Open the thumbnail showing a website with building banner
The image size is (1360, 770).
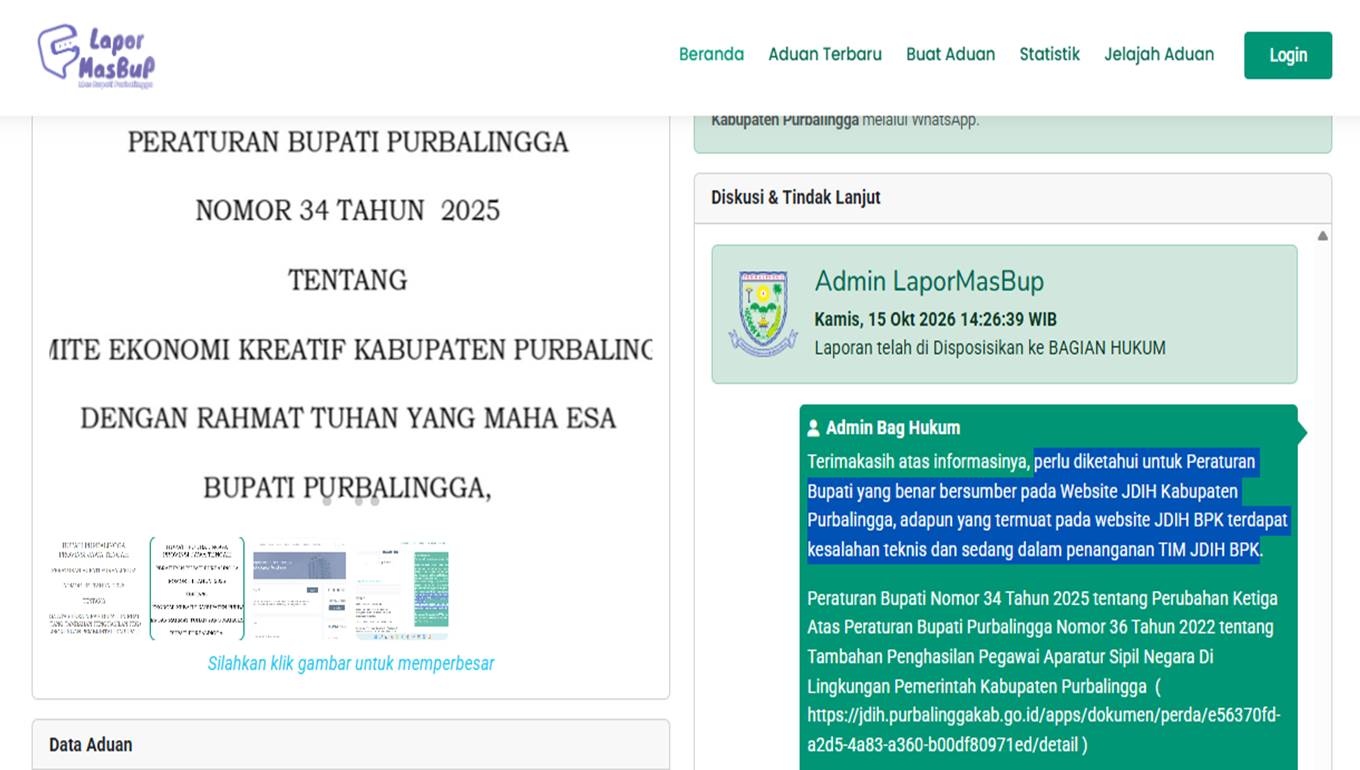[299, 588]
